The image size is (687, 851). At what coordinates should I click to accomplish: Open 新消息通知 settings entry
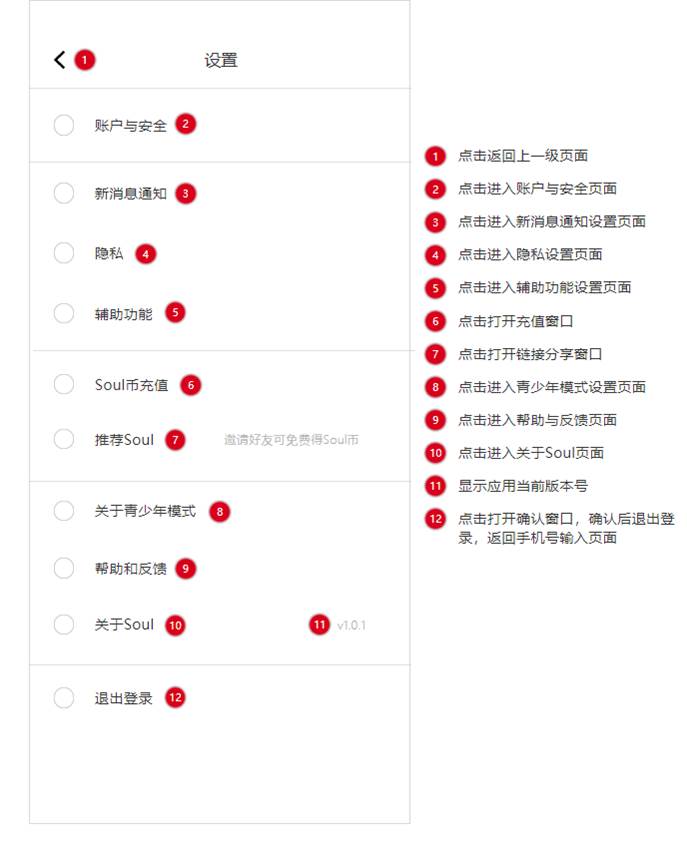click(131, 194)
